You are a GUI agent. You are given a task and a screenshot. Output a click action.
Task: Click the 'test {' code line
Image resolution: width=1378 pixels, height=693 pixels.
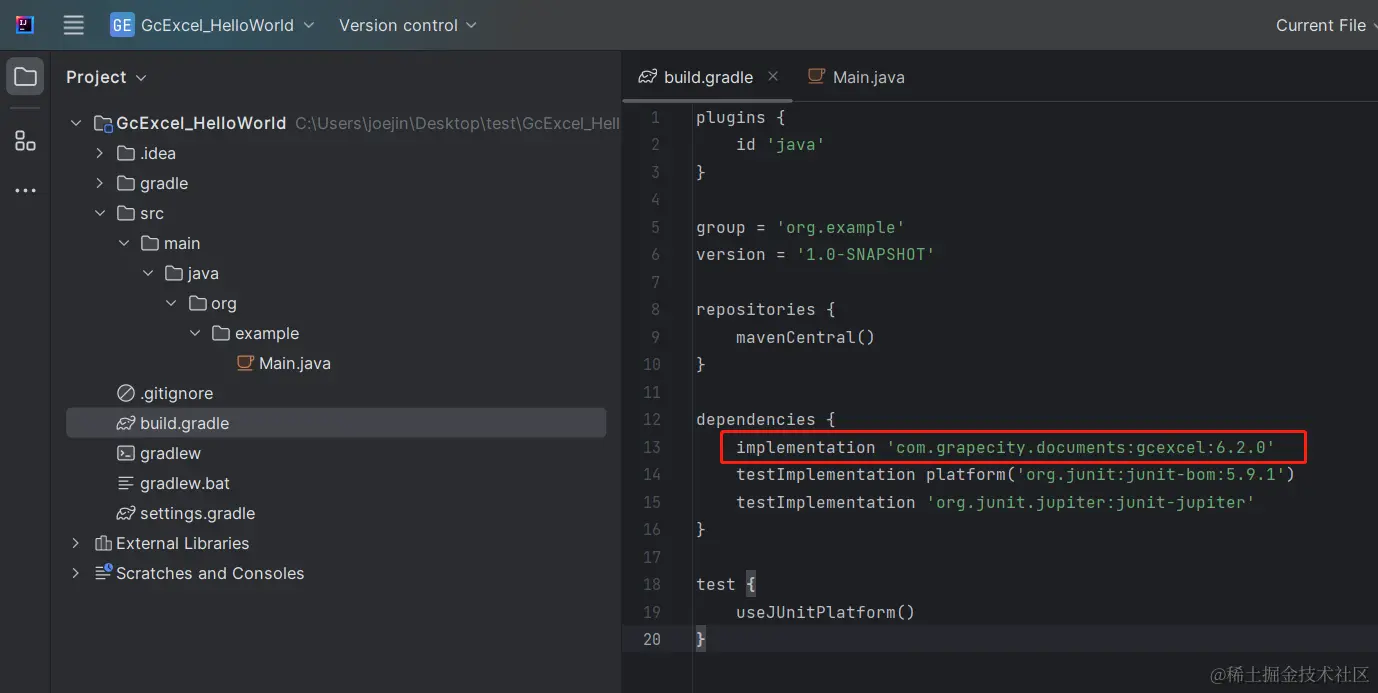pyautogui.click(x=725, y=584)
